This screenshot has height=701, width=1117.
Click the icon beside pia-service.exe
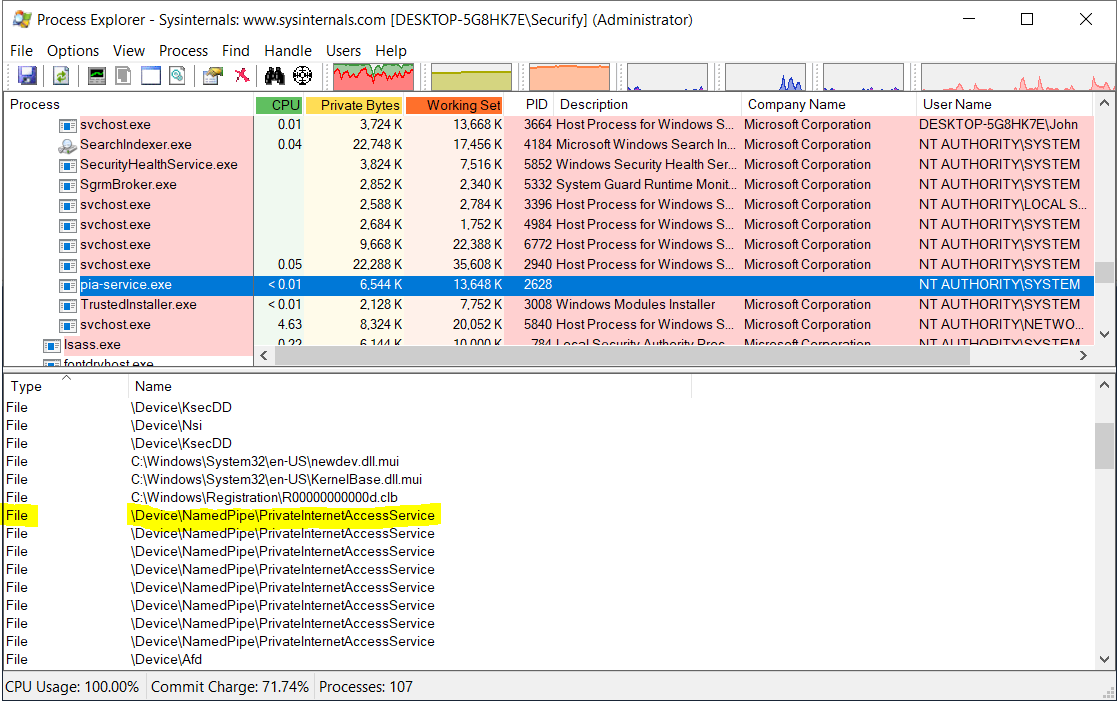[x=67, y=285]
